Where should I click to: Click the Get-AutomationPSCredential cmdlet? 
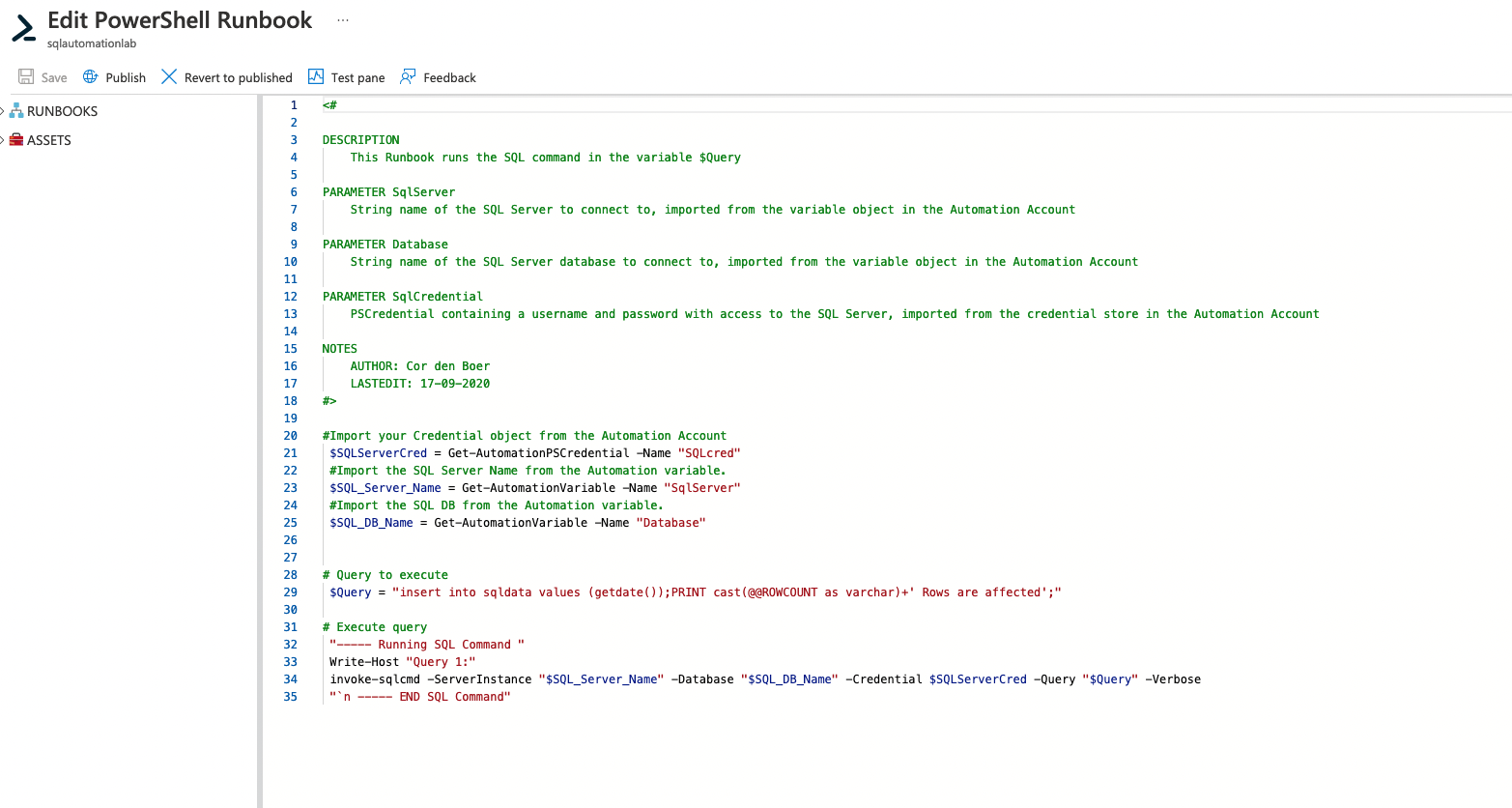point(538,453)
